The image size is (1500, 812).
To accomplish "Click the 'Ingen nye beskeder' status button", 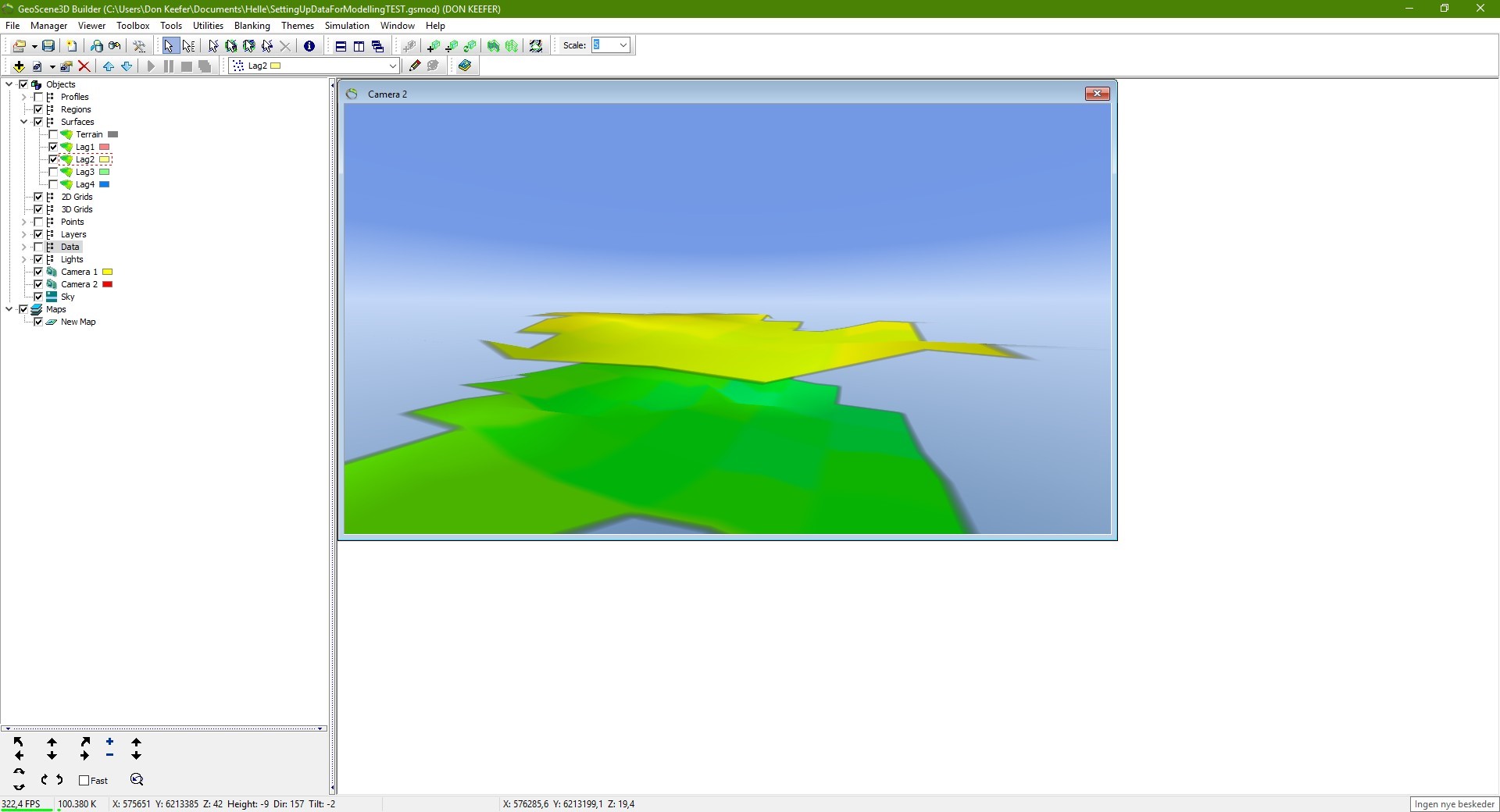I will click(x=1454, y=804).
